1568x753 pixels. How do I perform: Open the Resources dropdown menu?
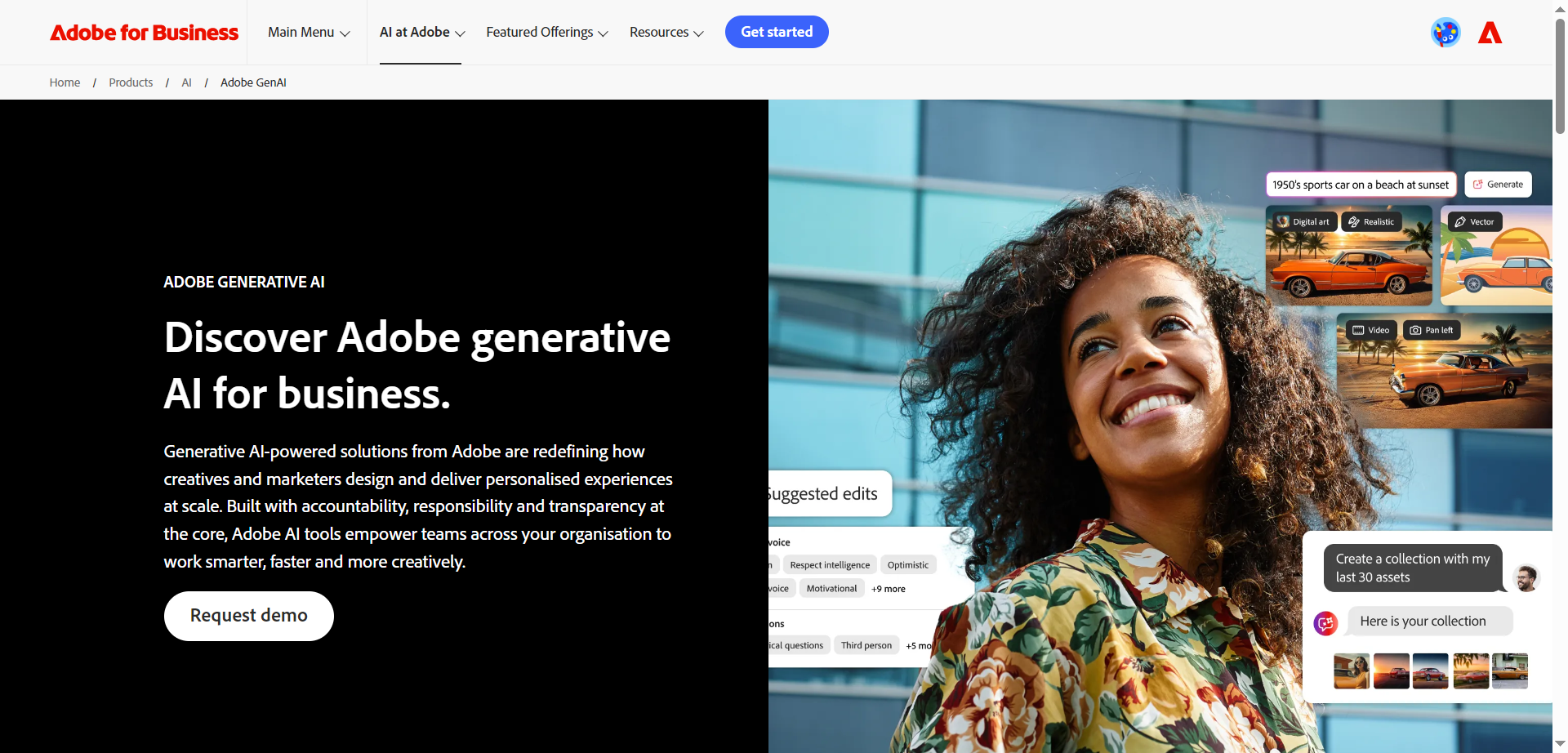pos(666,33)
